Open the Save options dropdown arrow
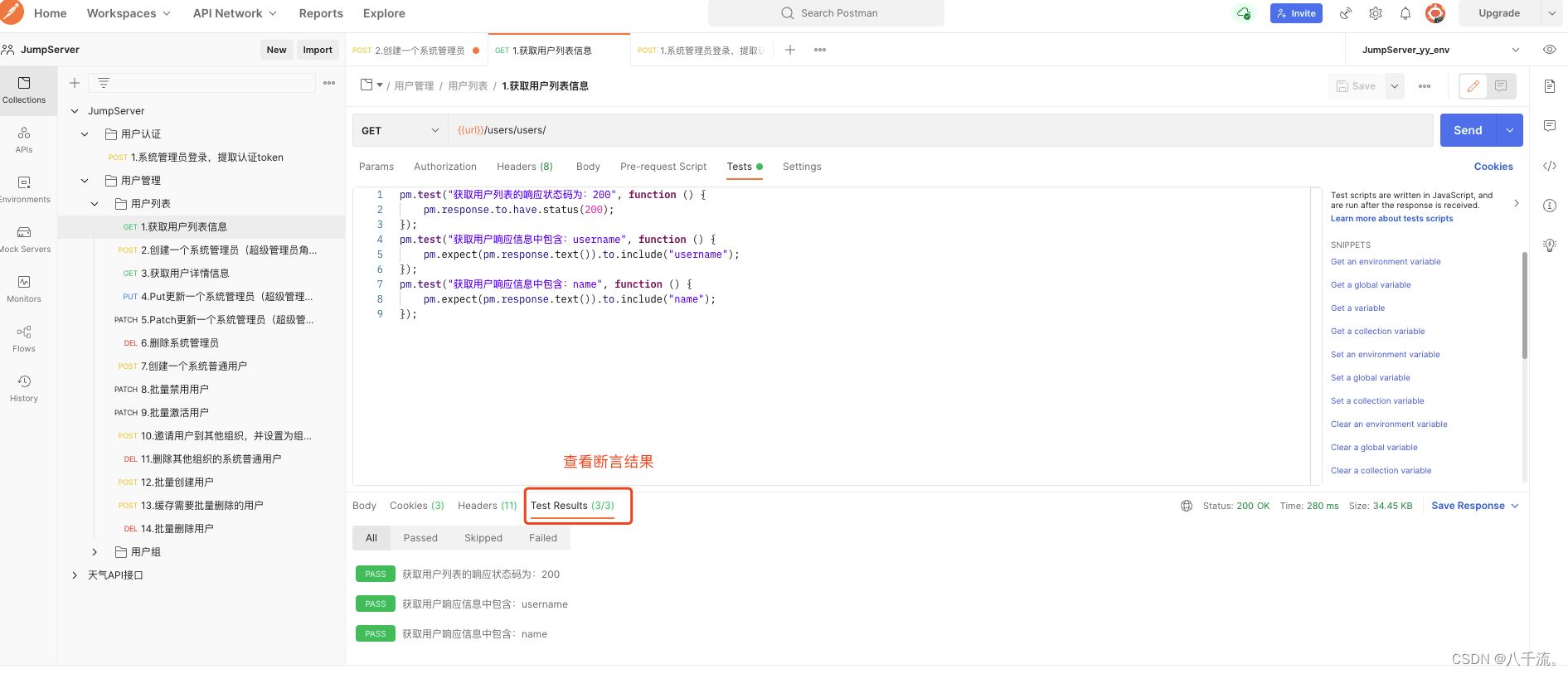1568x674 pixels. (x=1395, y=86)
